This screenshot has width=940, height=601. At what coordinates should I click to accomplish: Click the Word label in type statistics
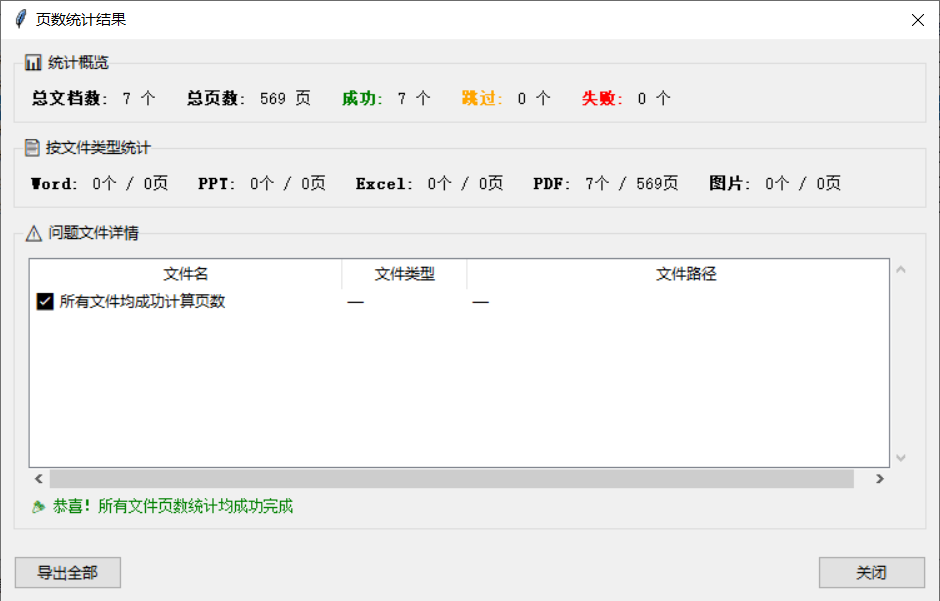(x=54, y=183)
